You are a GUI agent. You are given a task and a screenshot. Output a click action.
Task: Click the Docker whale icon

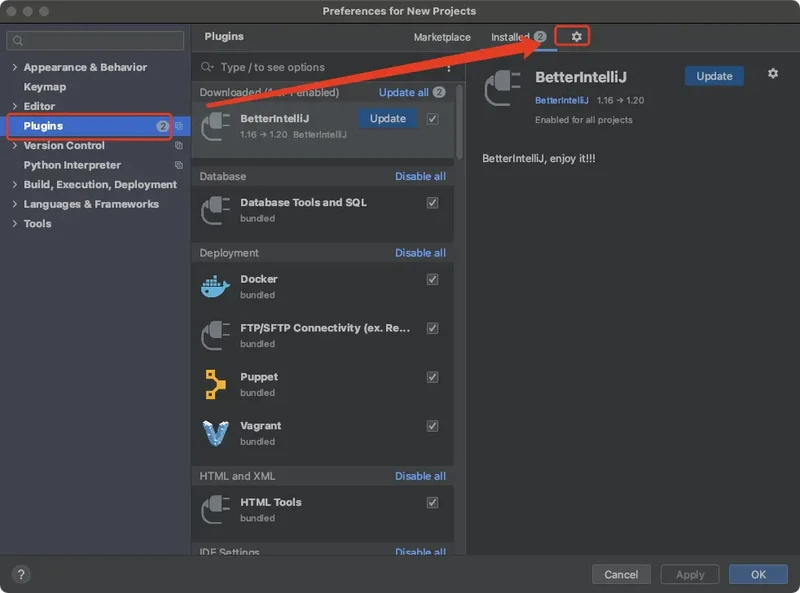click(215, 287)
